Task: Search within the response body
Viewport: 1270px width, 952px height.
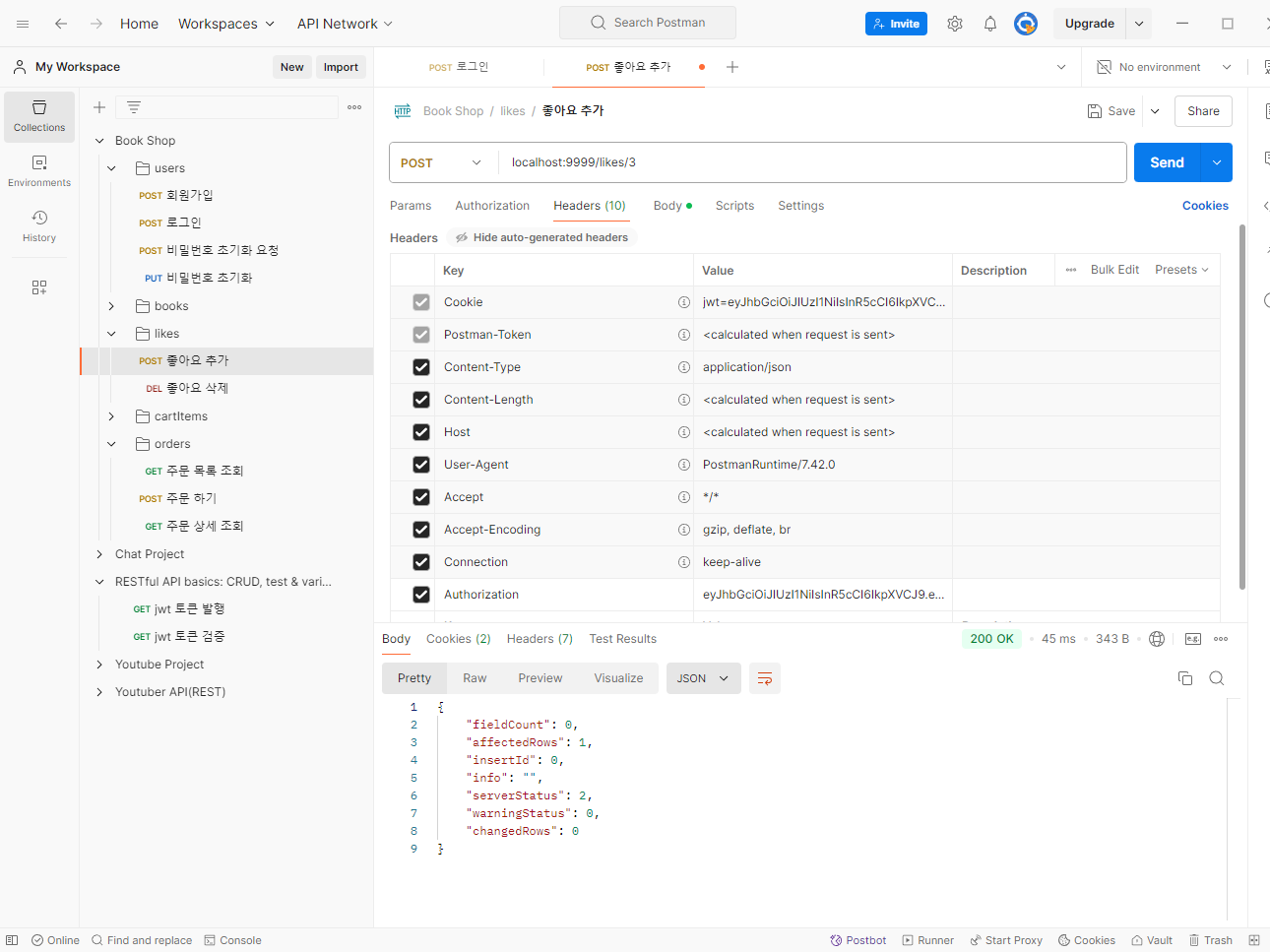Action: click(x=1217, y=678)
